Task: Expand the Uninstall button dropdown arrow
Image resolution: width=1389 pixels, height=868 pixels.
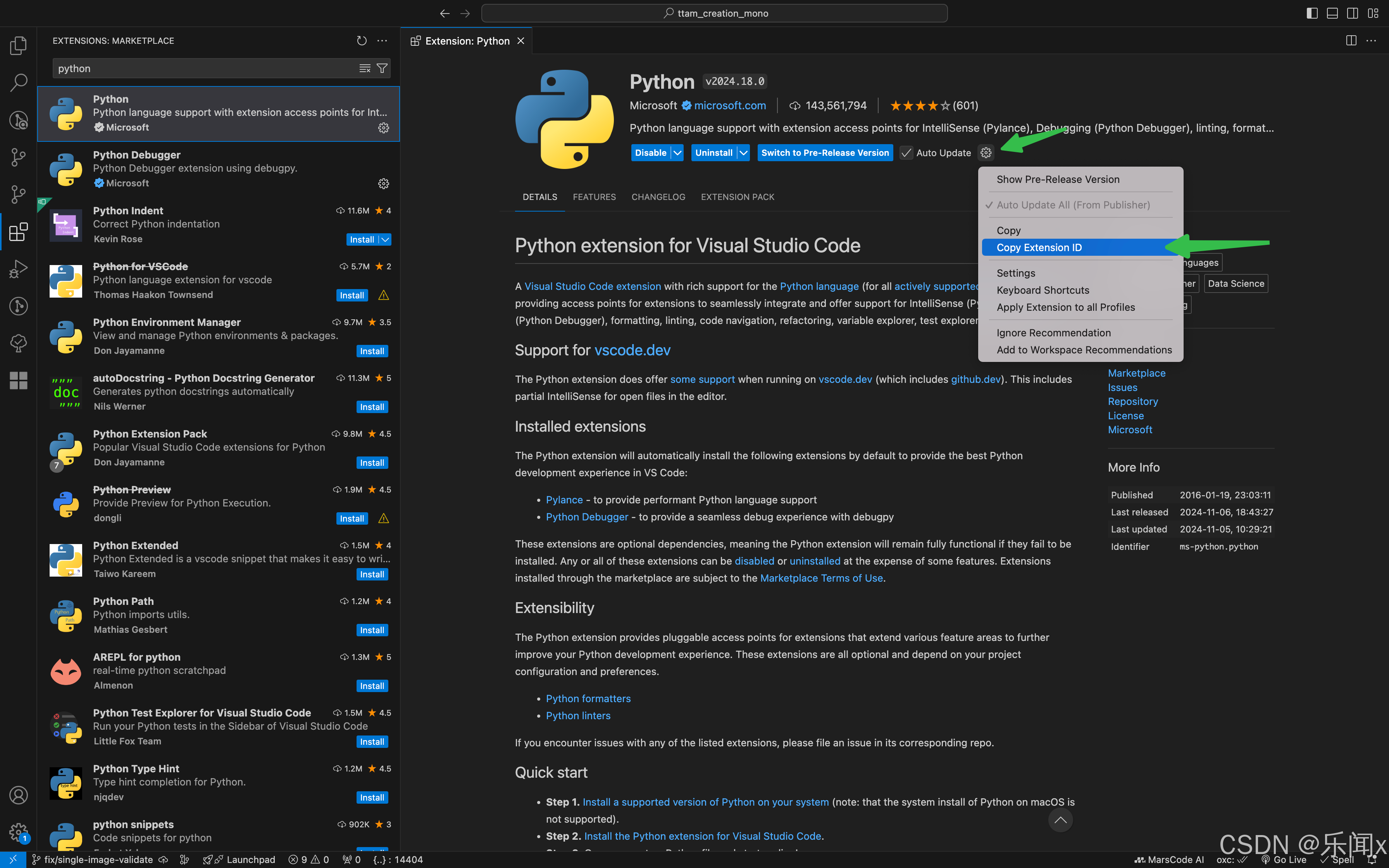Action: [743, 153]
